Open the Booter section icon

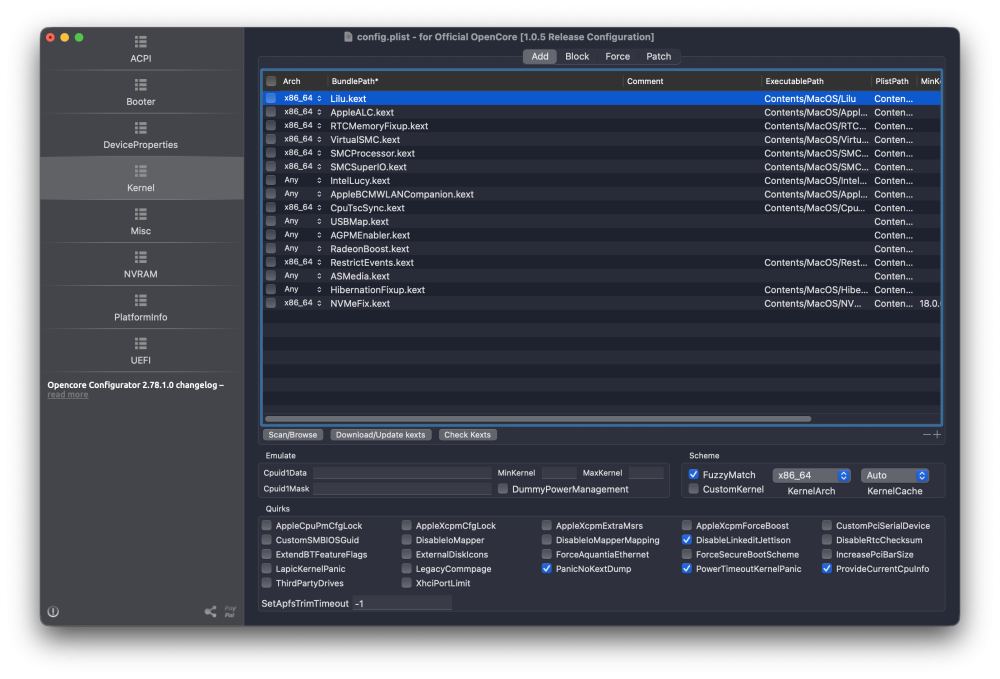click(141, 85)
